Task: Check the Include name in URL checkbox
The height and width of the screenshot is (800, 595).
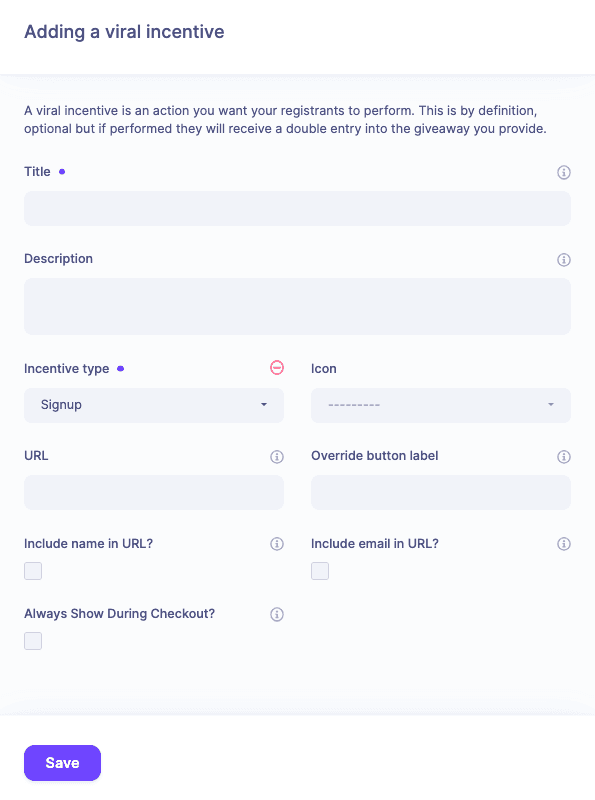Action: pos(33,570)
